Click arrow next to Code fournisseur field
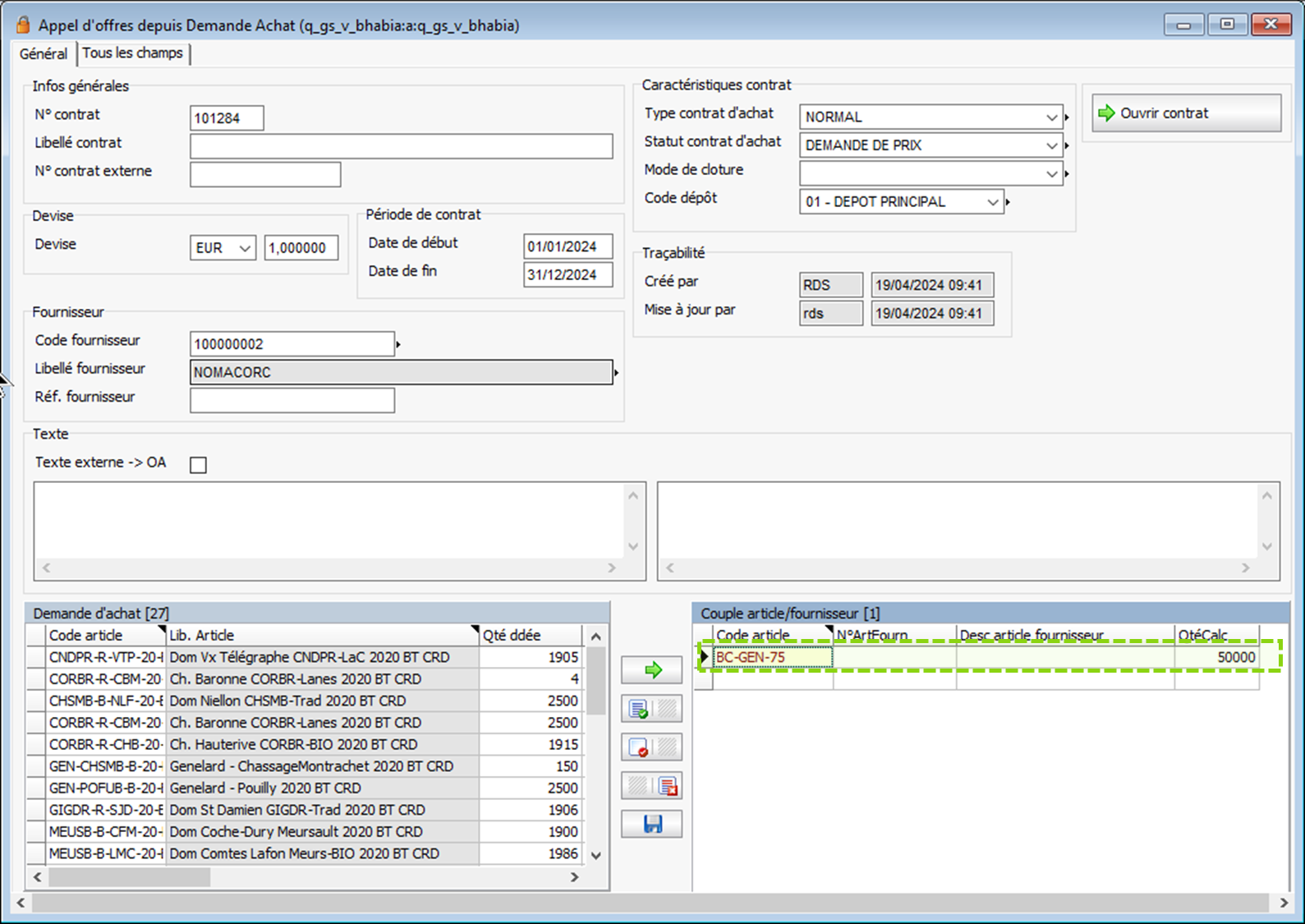 point(398,344)
